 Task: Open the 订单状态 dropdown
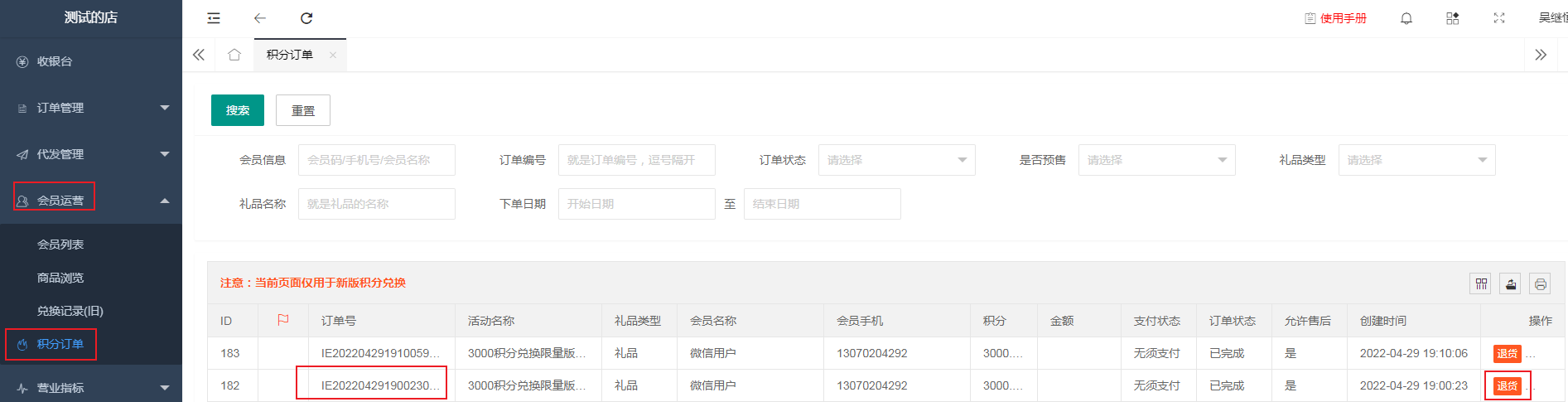click(x=897, y=160)
